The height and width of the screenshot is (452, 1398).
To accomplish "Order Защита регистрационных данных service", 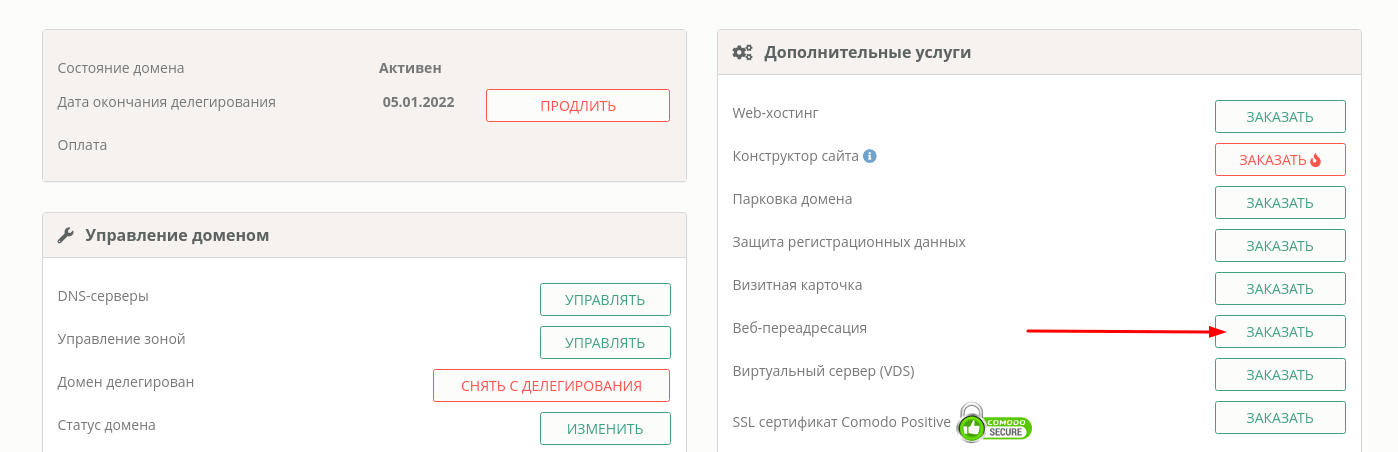I will tap(1280, 246).
